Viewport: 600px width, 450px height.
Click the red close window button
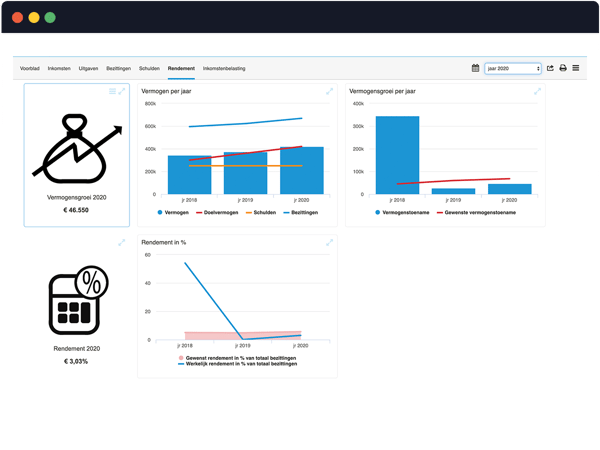point(18,17)
